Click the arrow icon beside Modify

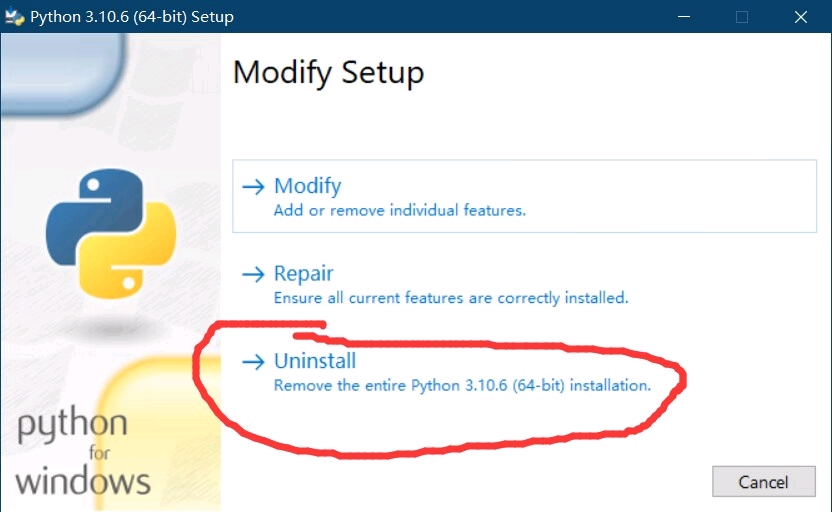coord(254,186)
